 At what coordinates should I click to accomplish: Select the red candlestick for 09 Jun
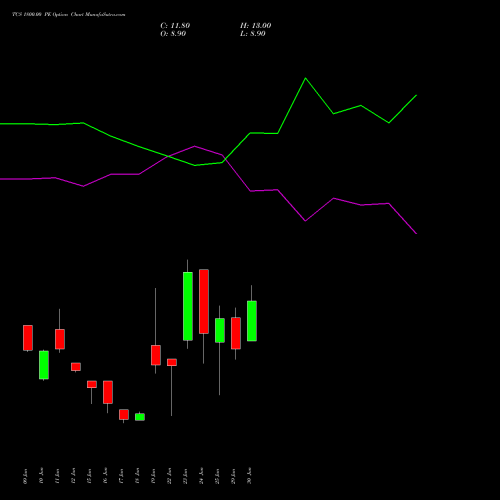coord(28,338)
